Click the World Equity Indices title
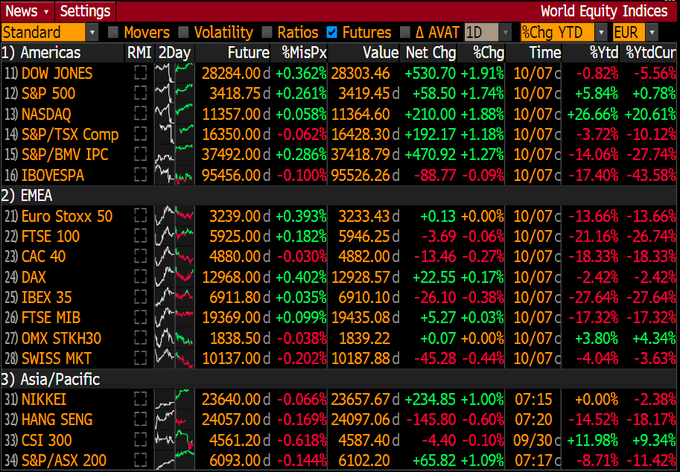This screenshot has height=472, width=680. (604, 11)
